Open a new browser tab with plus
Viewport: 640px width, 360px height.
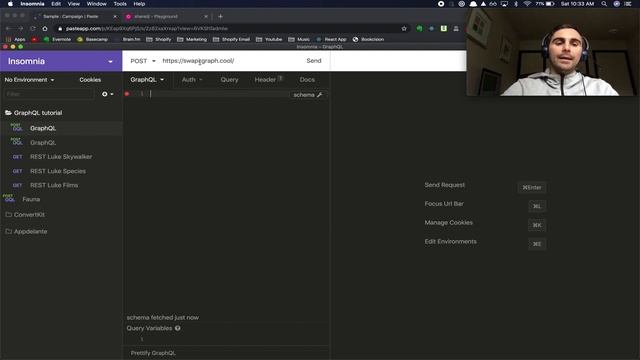click(x=220, y=16)
